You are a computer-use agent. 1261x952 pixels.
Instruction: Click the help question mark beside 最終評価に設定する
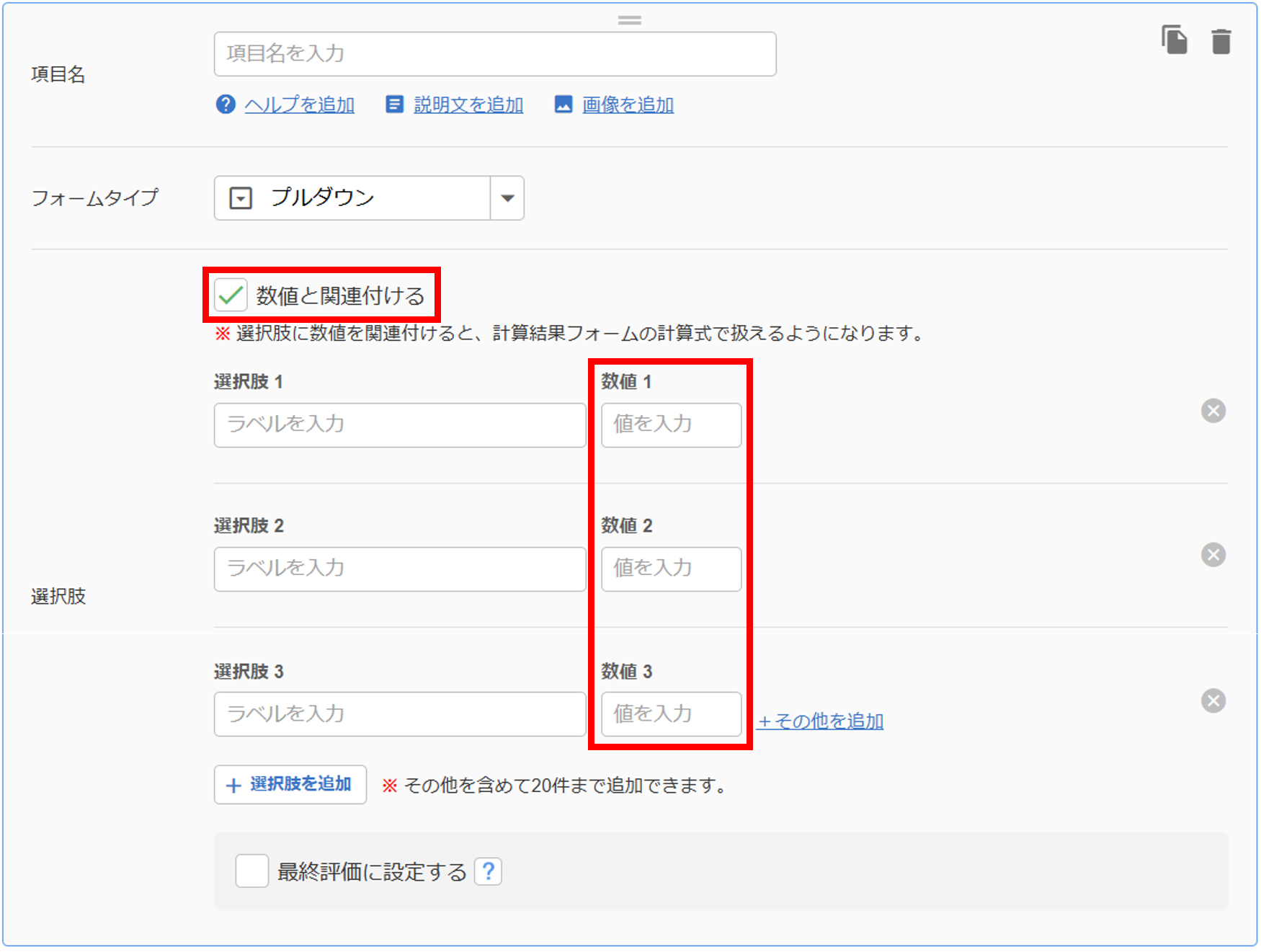[488, 872]
